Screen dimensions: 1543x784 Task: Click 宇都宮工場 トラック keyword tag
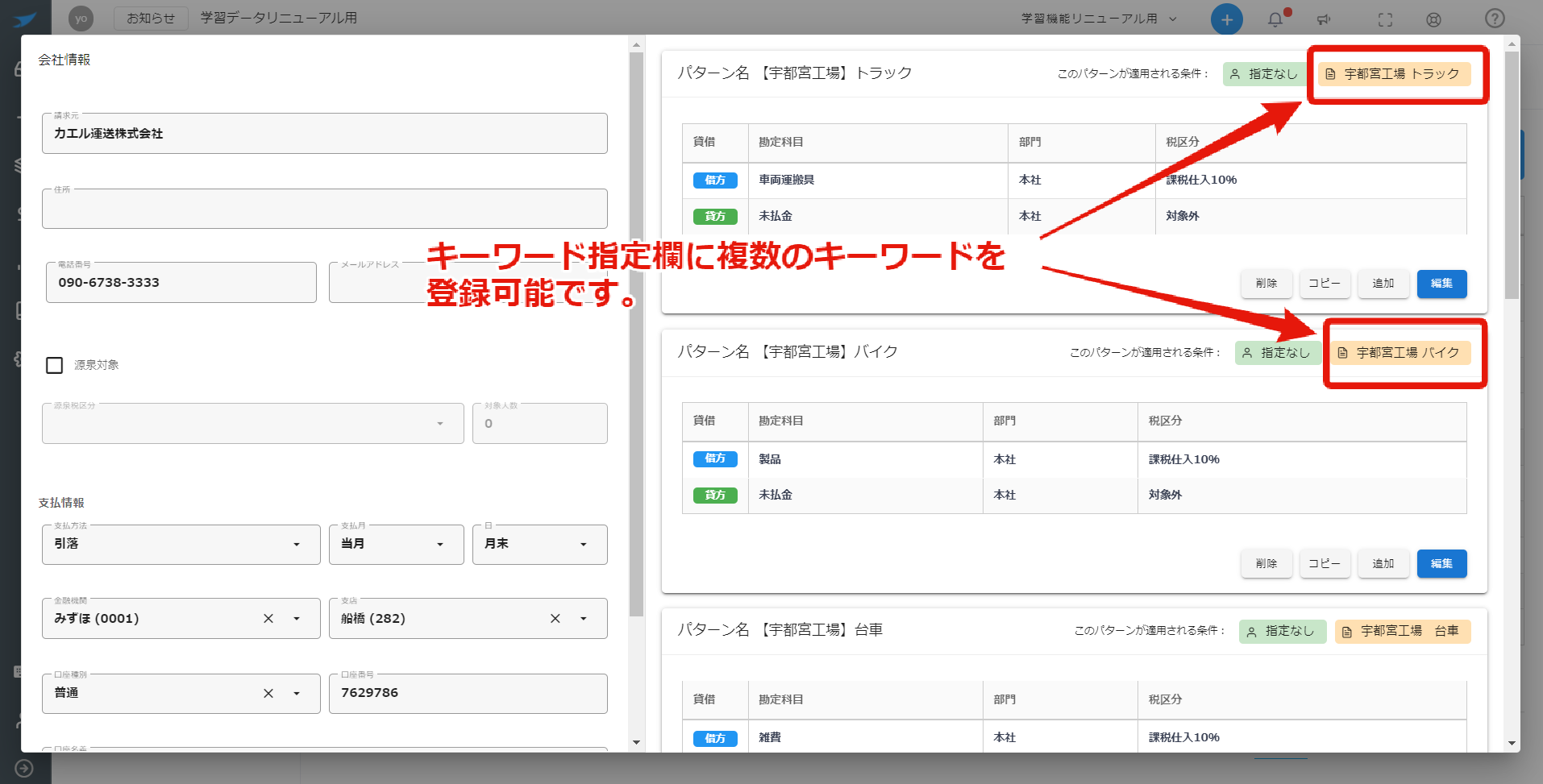click(x=1394, y=74)
